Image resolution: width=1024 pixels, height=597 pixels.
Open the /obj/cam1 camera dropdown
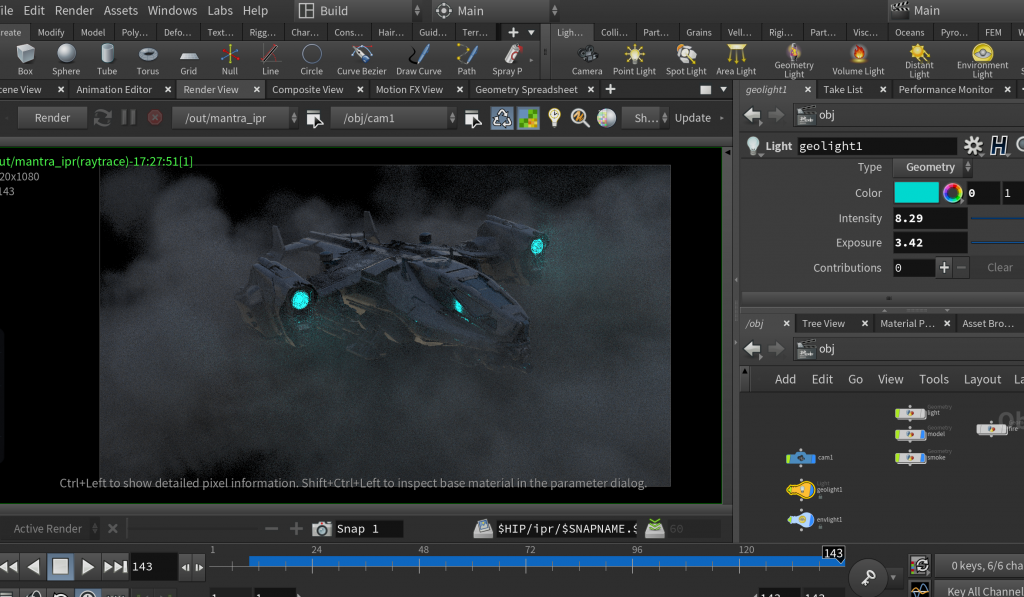point(393,118)
